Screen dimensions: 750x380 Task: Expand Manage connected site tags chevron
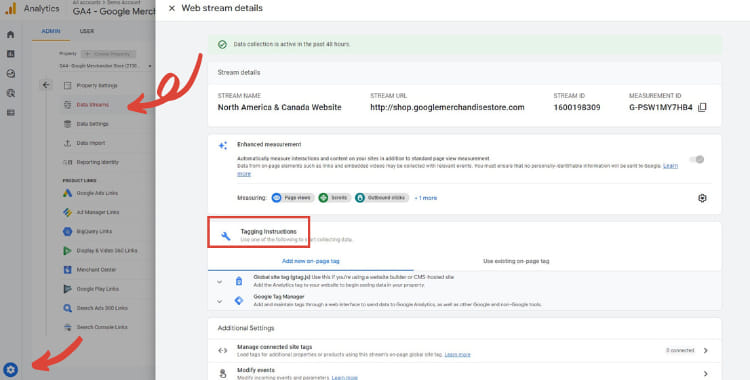[x=706, y=350]
